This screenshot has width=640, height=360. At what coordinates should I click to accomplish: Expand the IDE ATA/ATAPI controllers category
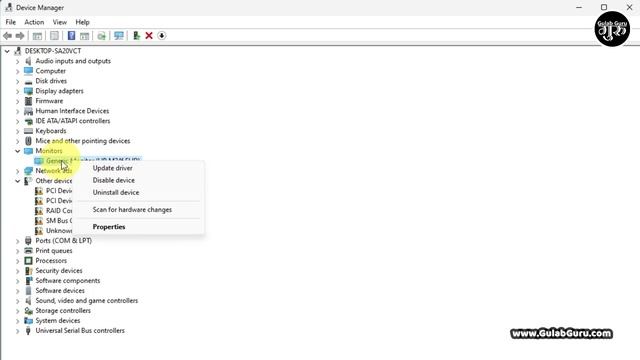(18, 121)
